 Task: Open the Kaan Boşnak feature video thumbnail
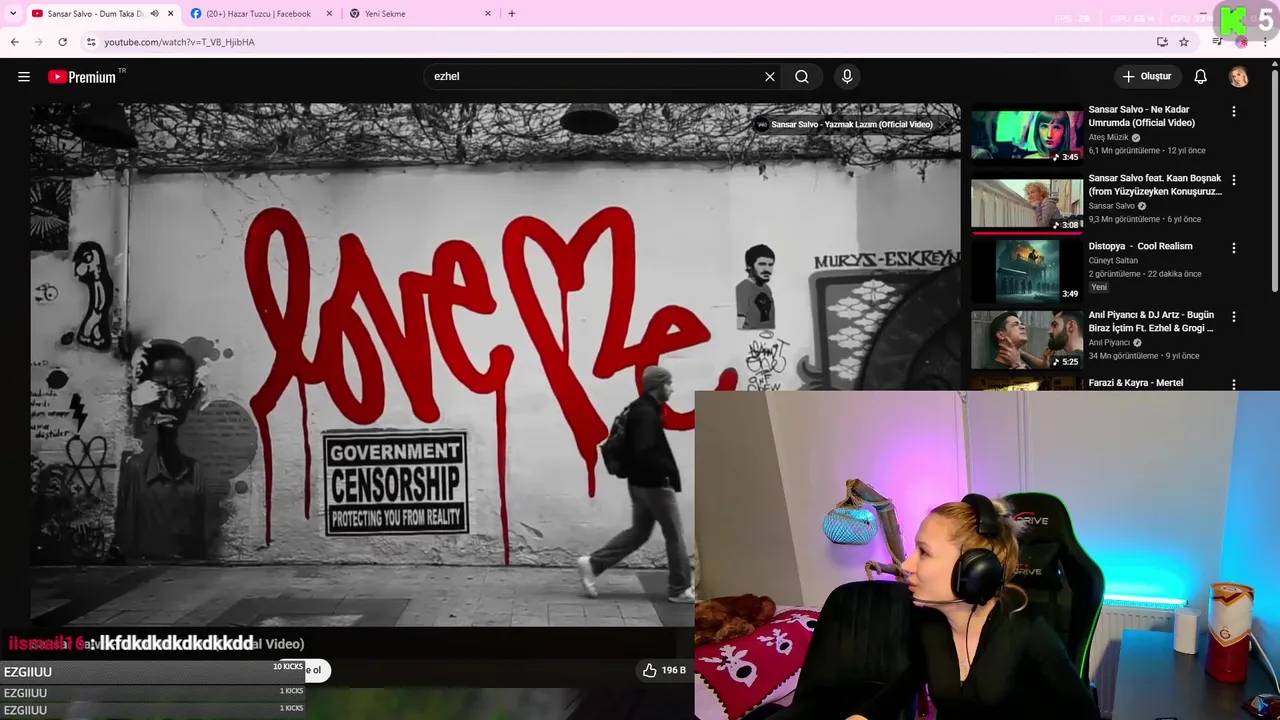click(1027, 204)
